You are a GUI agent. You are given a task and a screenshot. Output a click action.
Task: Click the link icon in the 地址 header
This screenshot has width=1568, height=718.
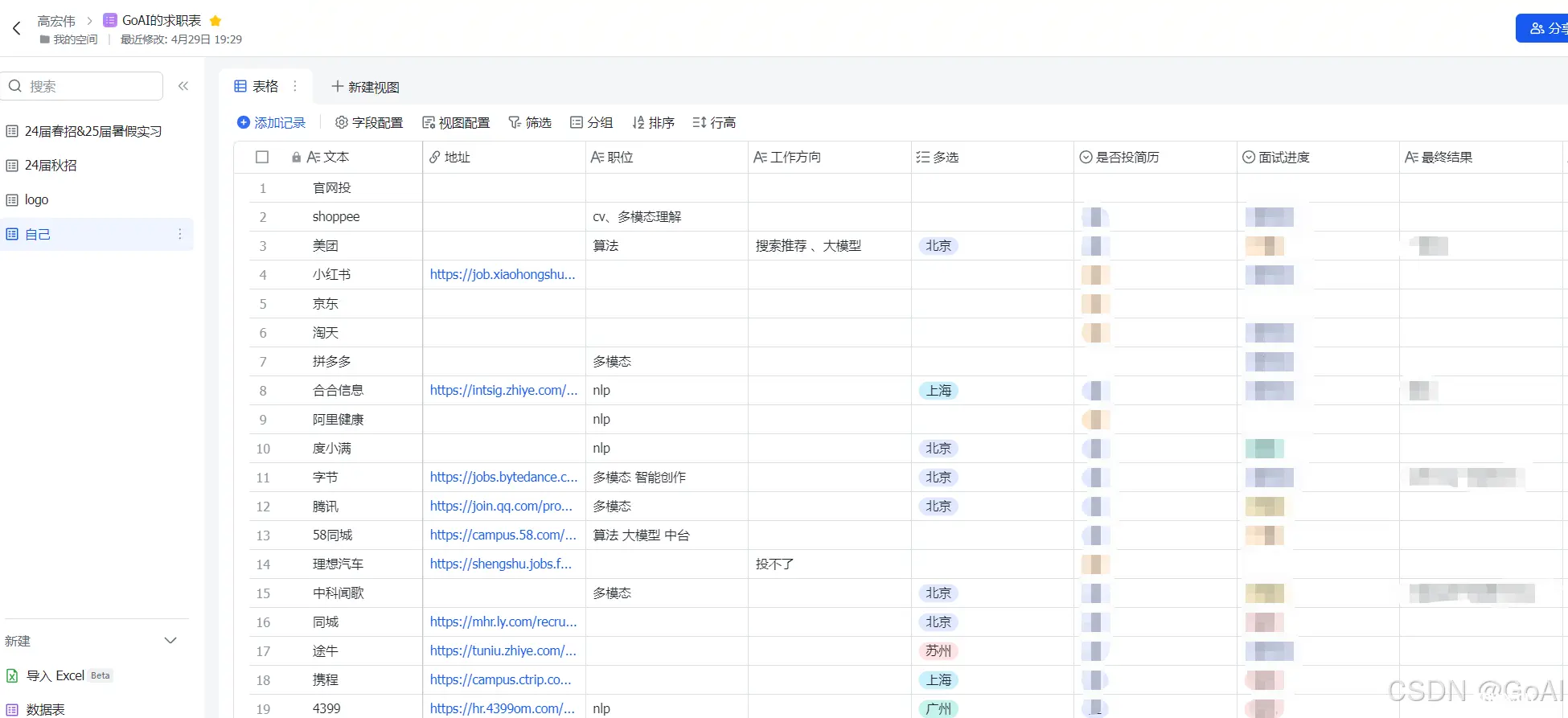[x=435, y=157]
